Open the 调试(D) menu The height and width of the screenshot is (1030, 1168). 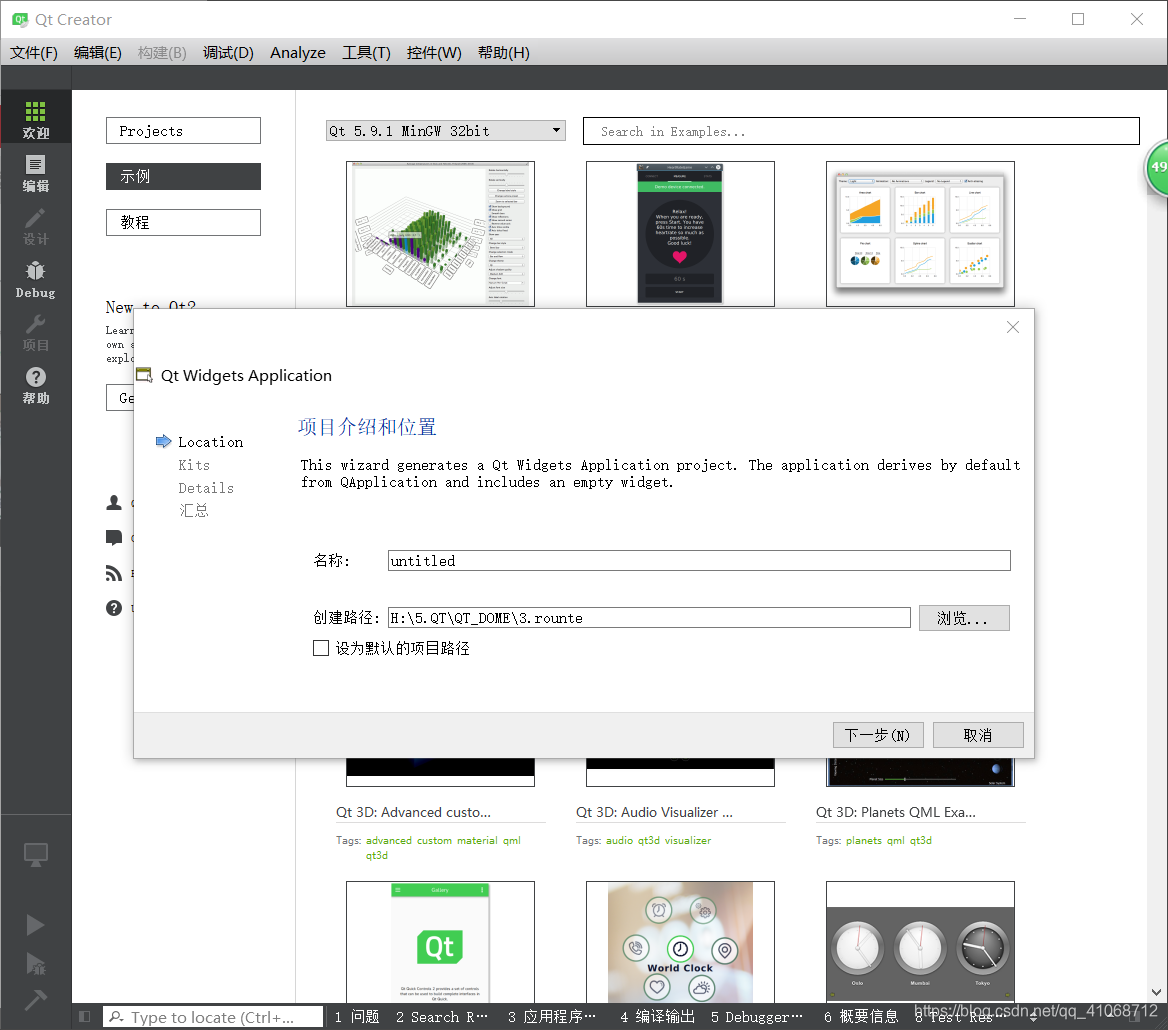(228, 53)
